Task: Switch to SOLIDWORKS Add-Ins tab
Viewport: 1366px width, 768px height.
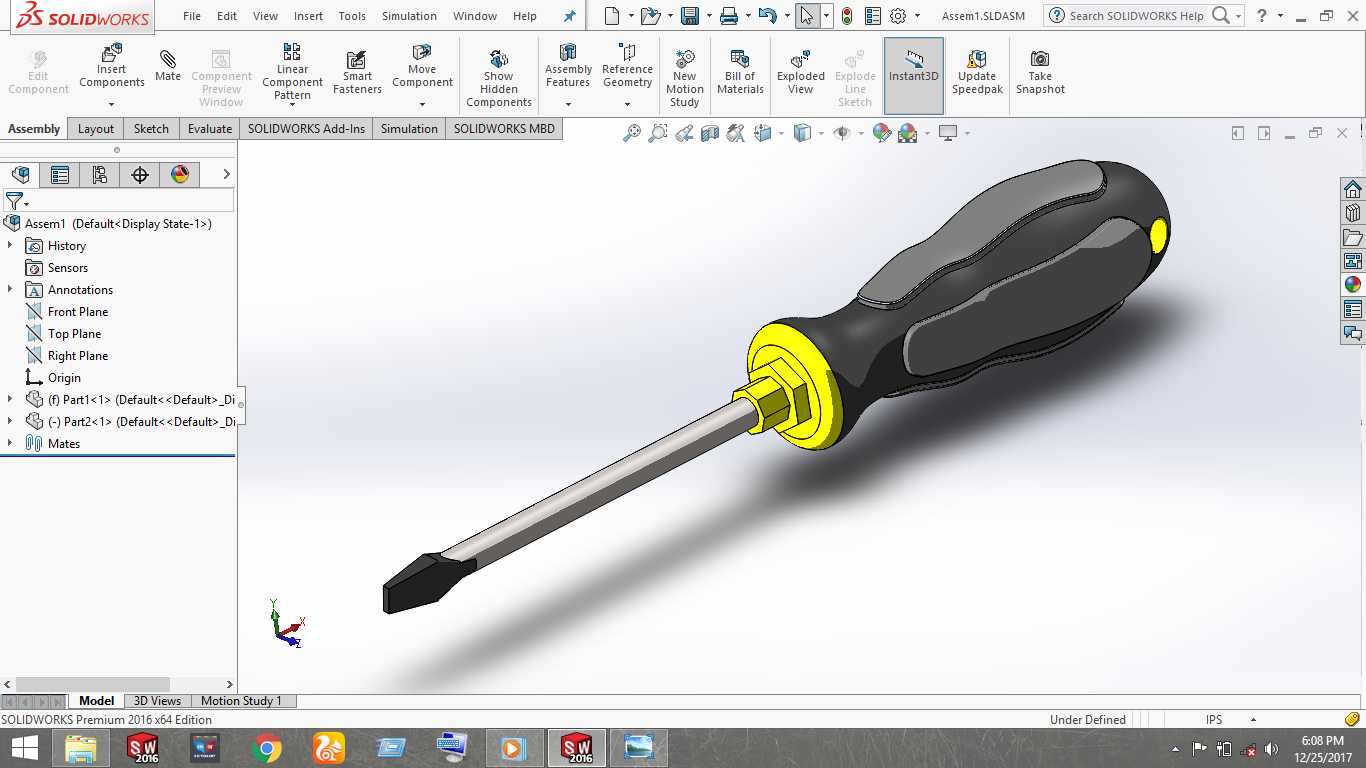Action: point(306,129)
